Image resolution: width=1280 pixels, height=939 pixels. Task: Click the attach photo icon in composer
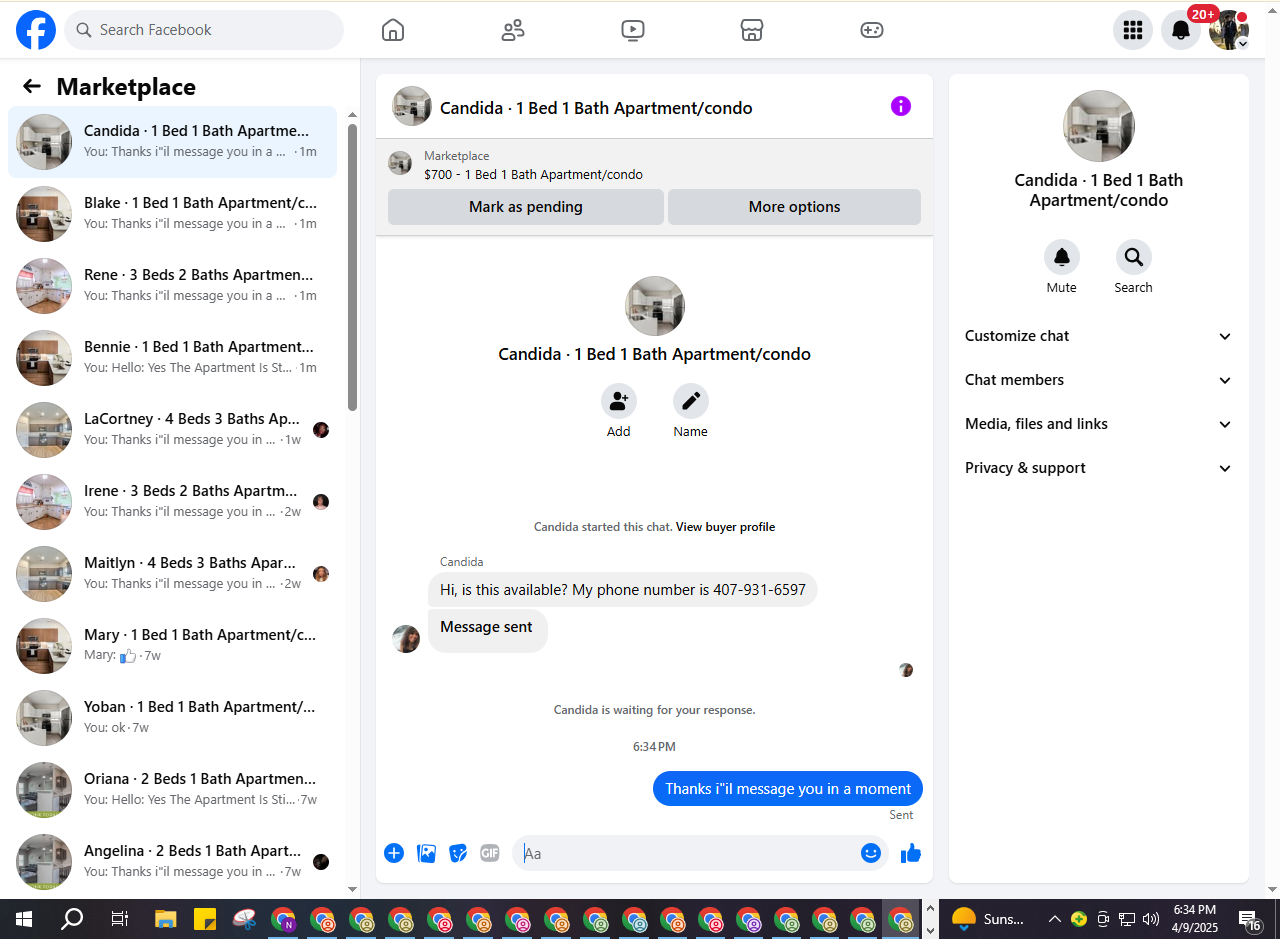[426, 853]
